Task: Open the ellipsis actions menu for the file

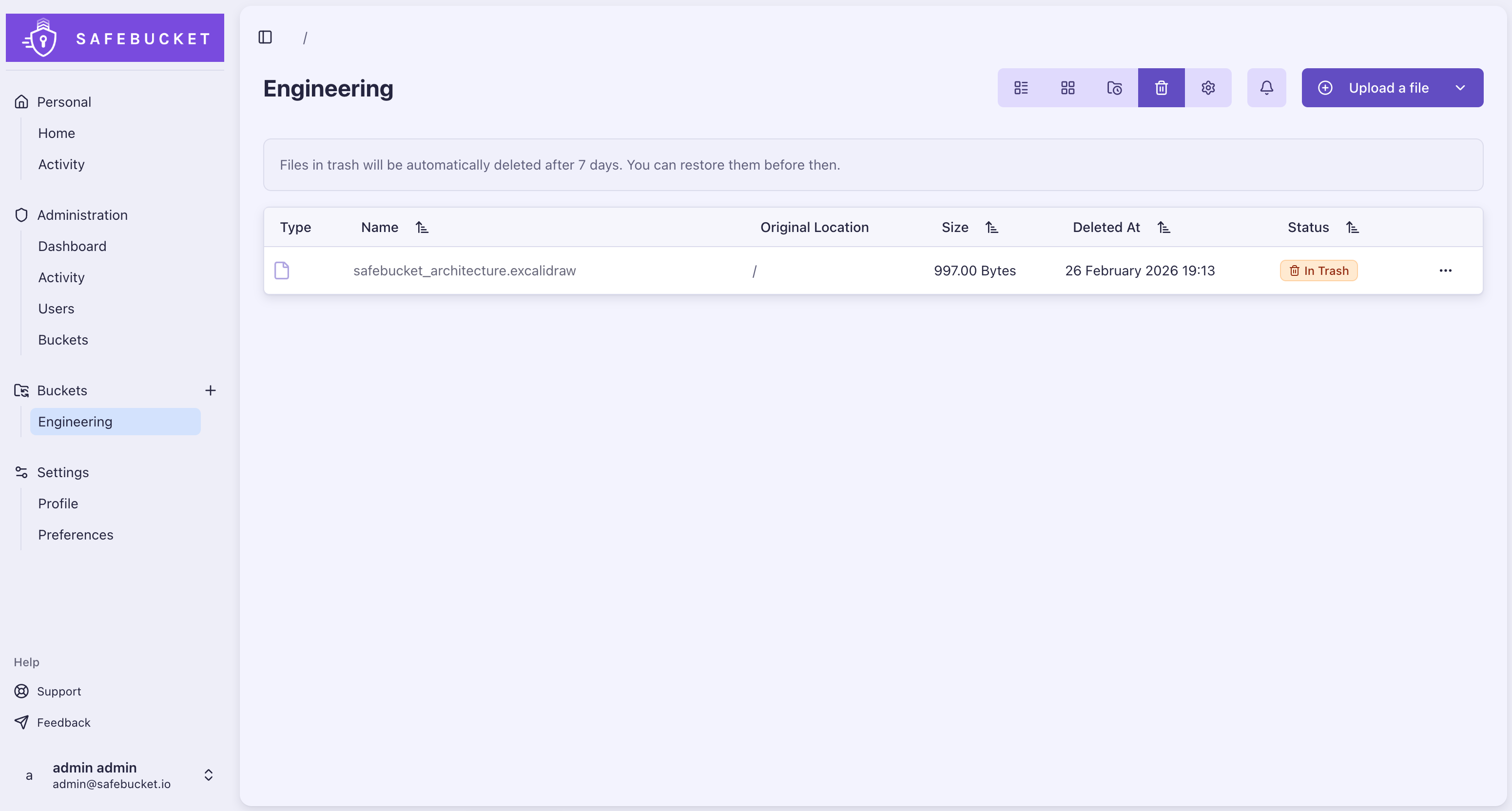Action: 1446,270
